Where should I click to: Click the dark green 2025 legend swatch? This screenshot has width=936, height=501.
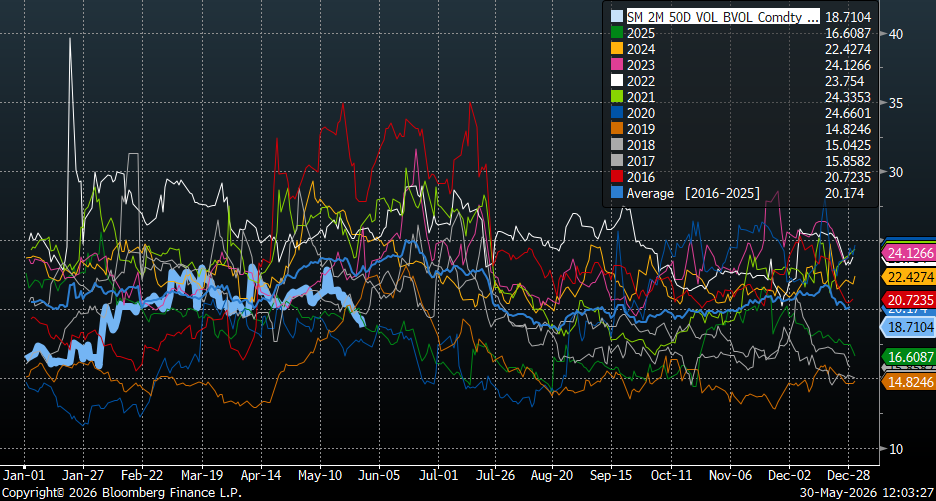coord(615,33)
